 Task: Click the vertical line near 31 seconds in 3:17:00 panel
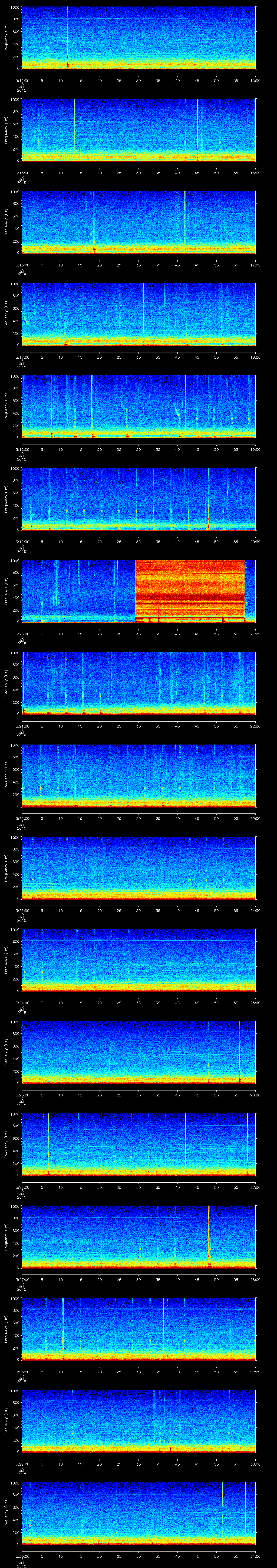click(x=143, y=311)
